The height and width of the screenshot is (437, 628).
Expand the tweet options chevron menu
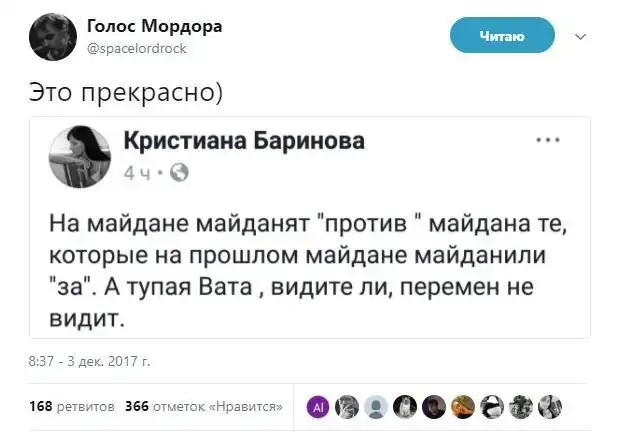(581, 37)
